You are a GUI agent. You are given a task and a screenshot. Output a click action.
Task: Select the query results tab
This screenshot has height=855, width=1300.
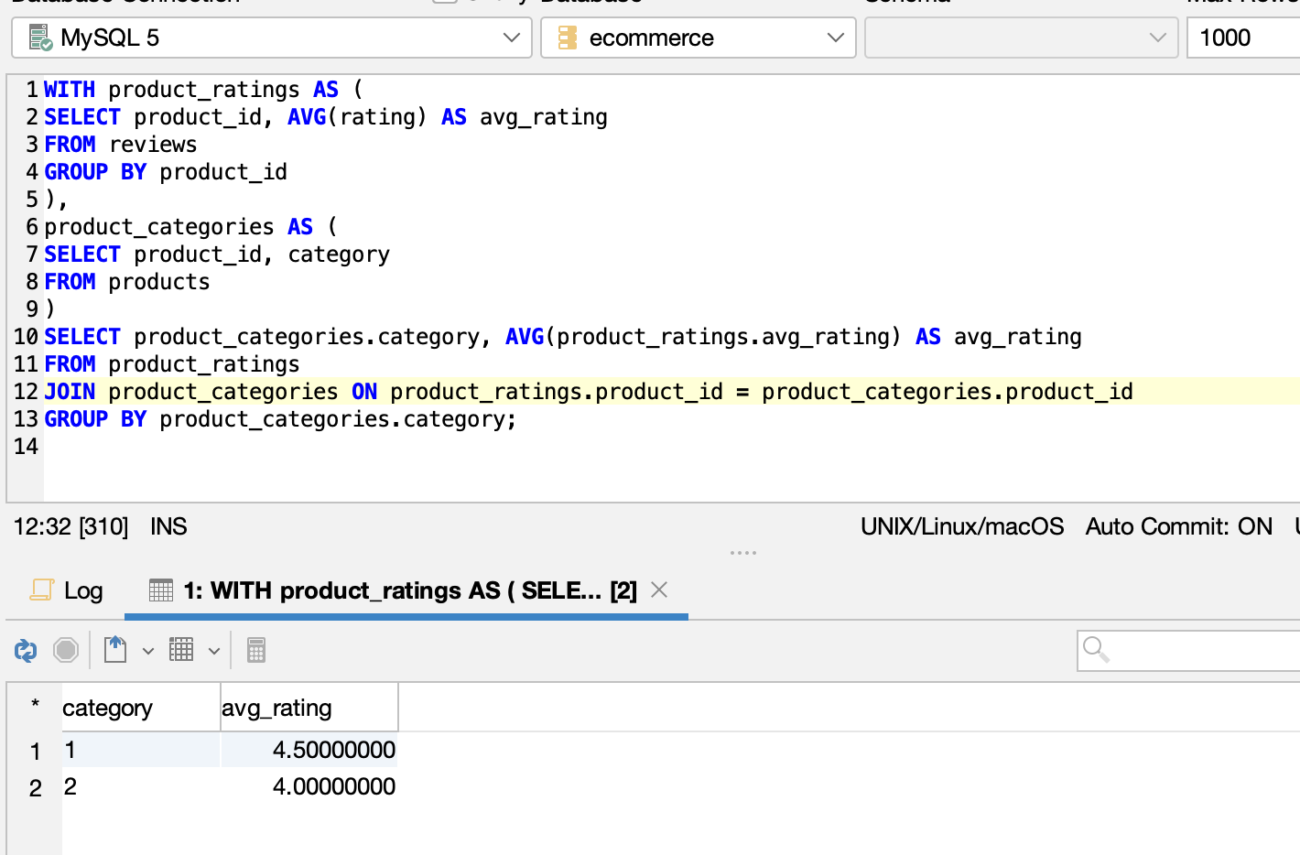pos(390,590)
